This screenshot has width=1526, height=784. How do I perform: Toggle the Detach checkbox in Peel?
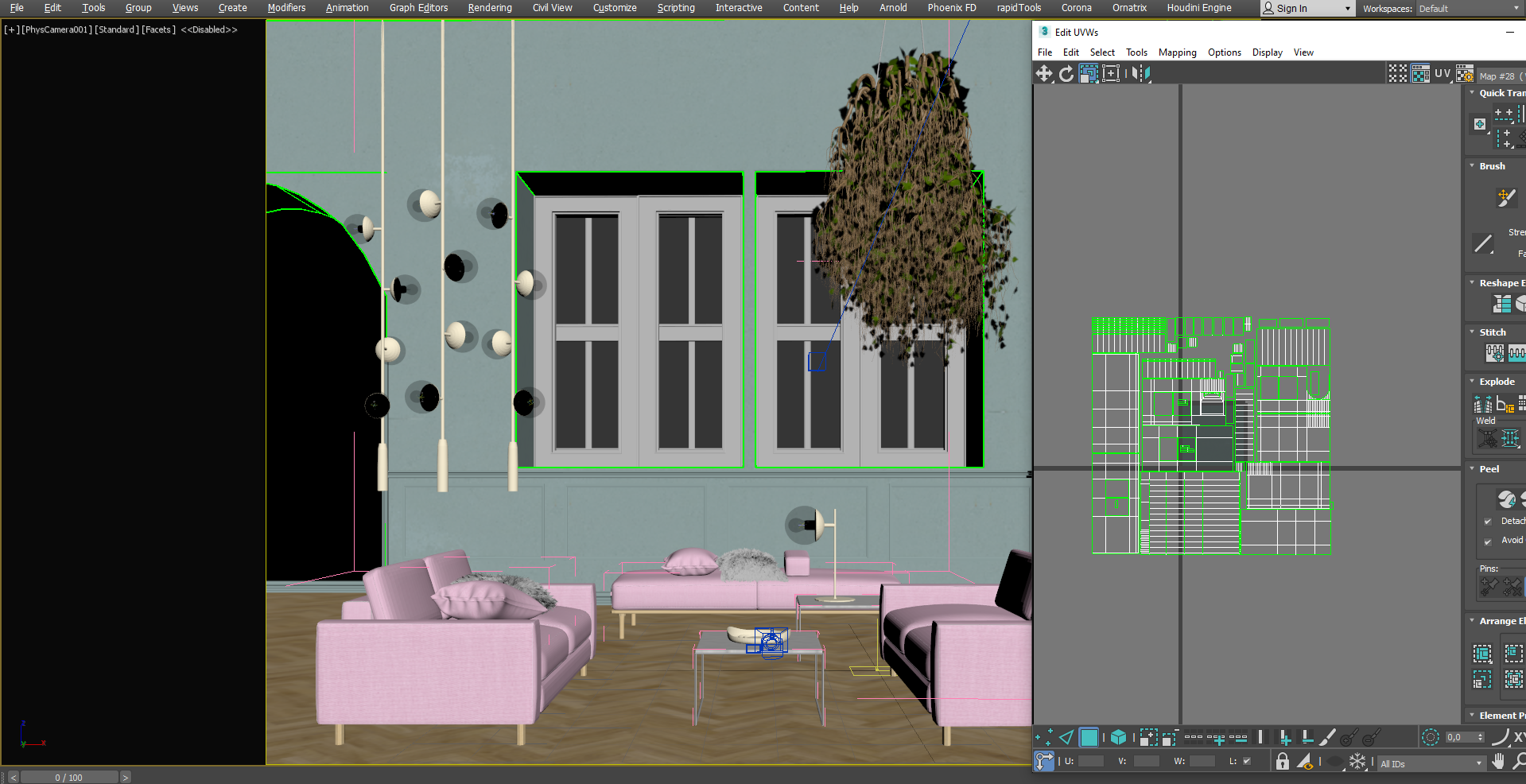(x=1488, y=522)
